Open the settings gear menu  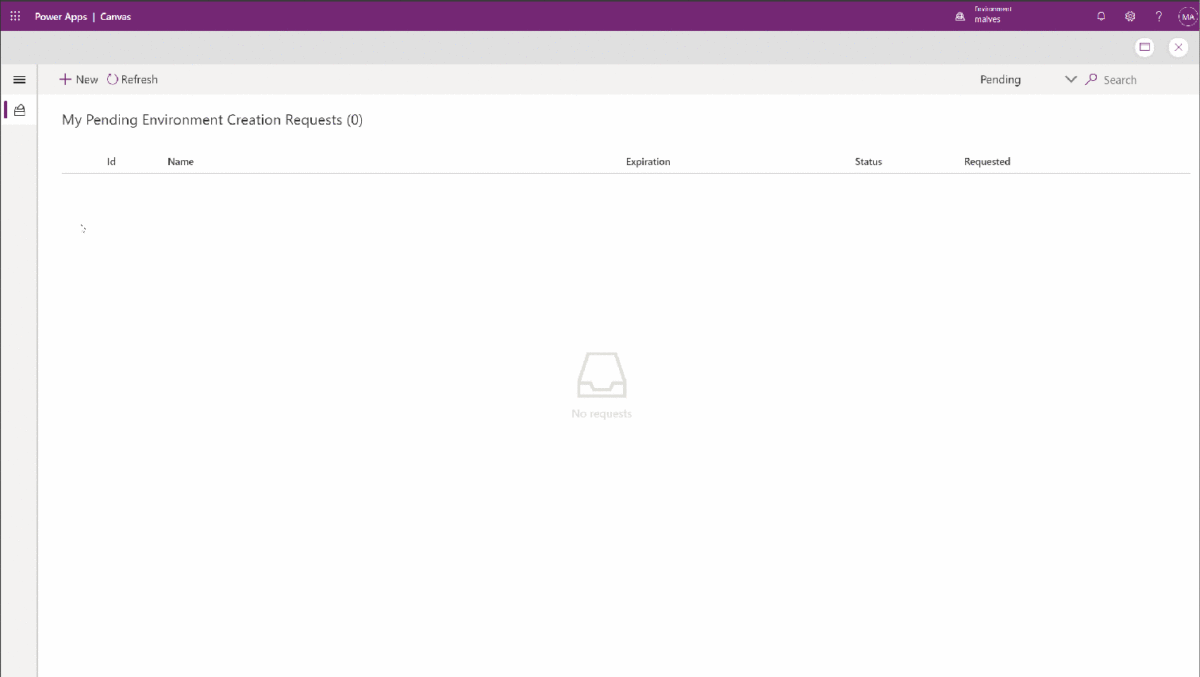coord(1130,16)
